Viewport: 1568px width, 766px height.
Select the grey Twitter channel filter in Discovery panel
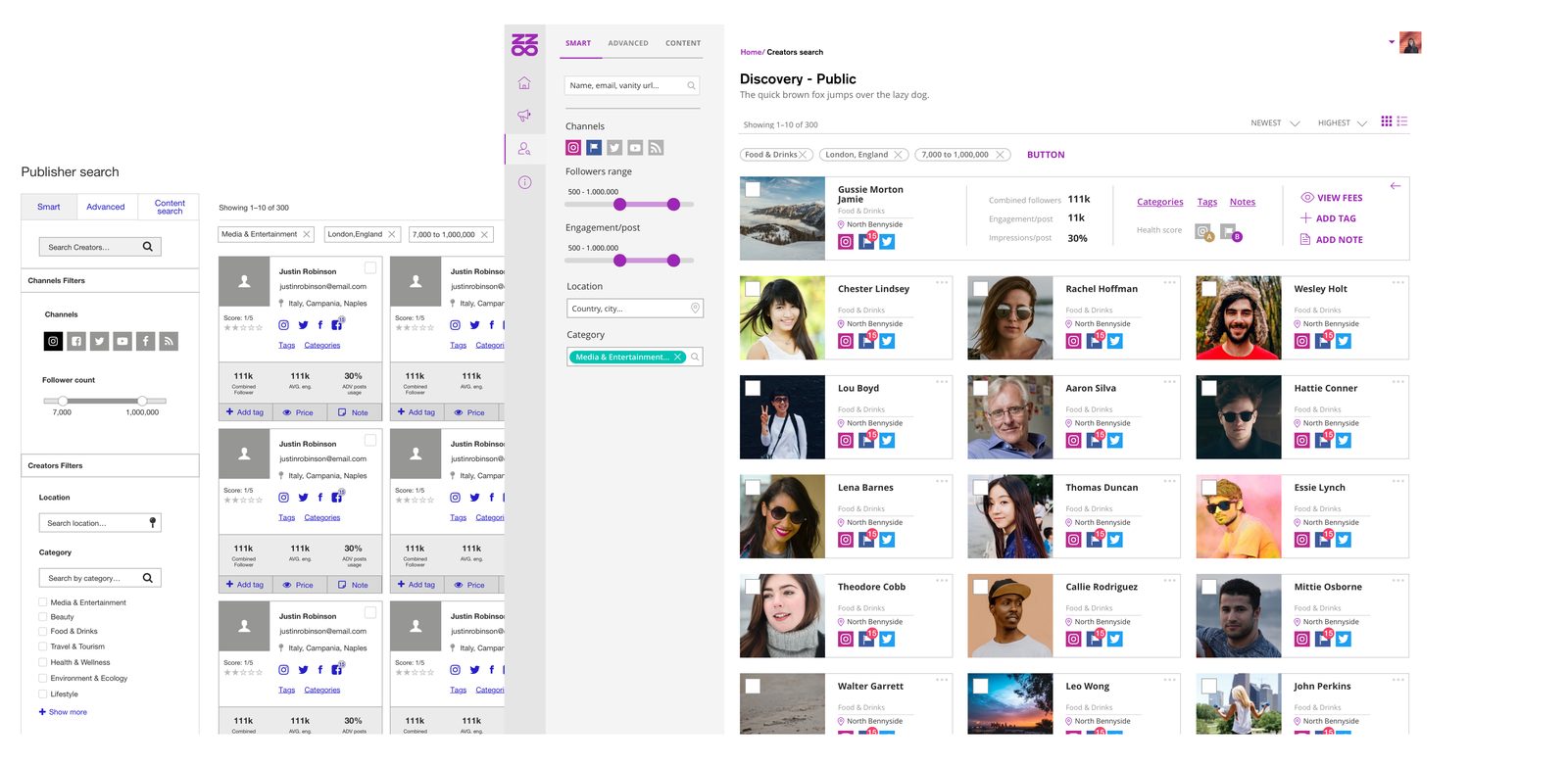click(x=614, y=148)
